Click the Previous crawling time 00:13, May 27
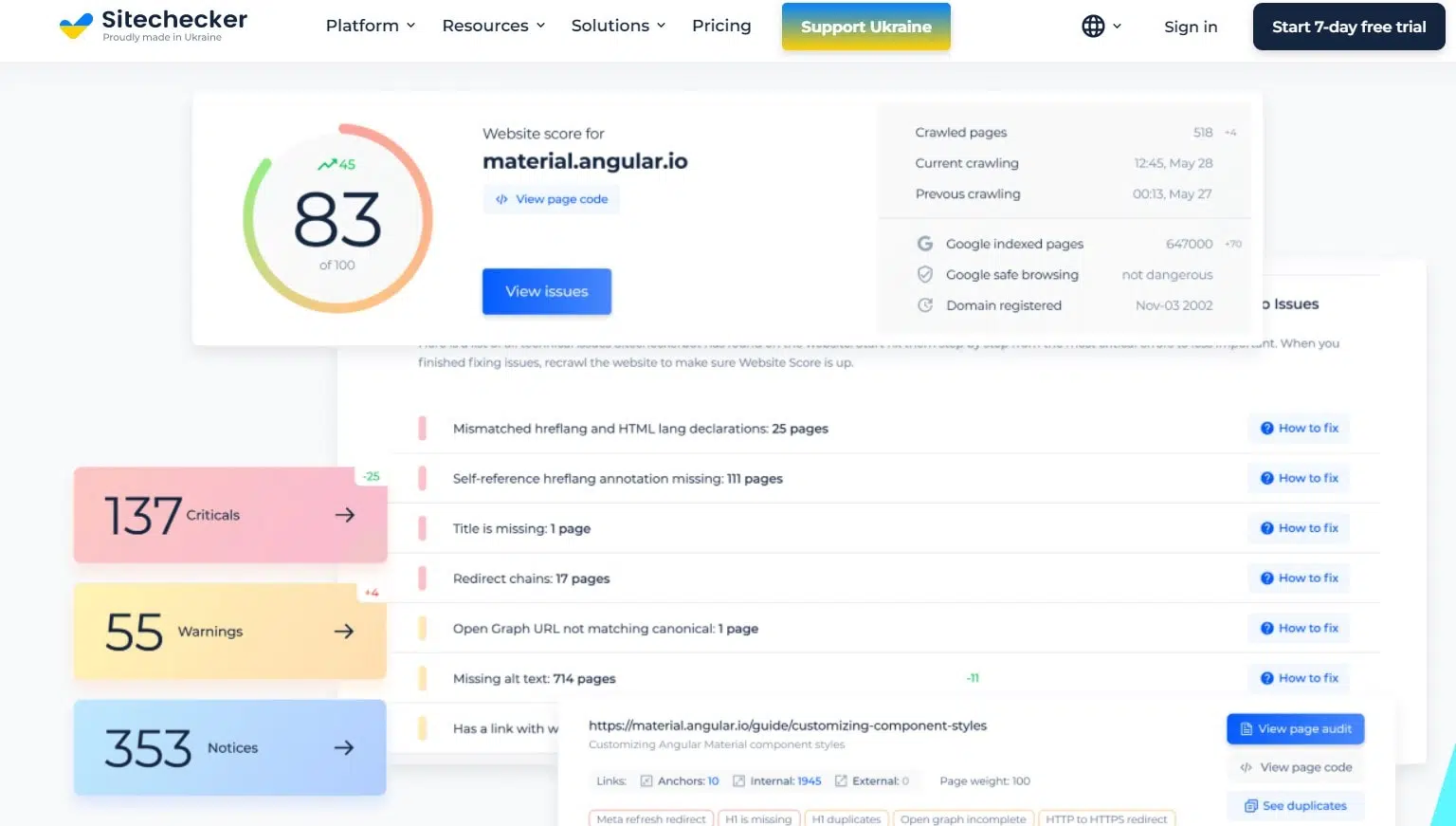Image resolution: width=1456 pixels, height=826 pixels. (x=1173, y=194)
